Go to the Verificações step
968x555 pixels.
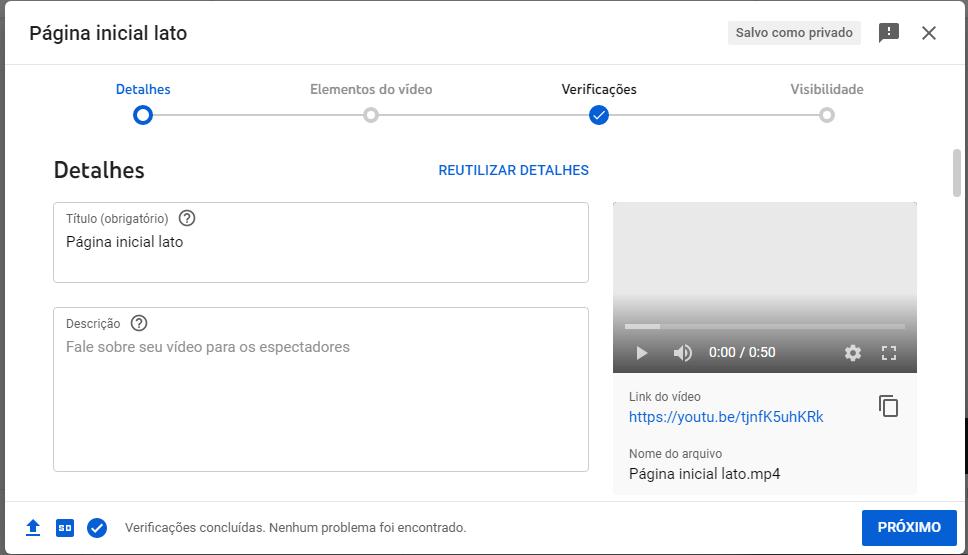pyautogui.click(x=599, y=90)
